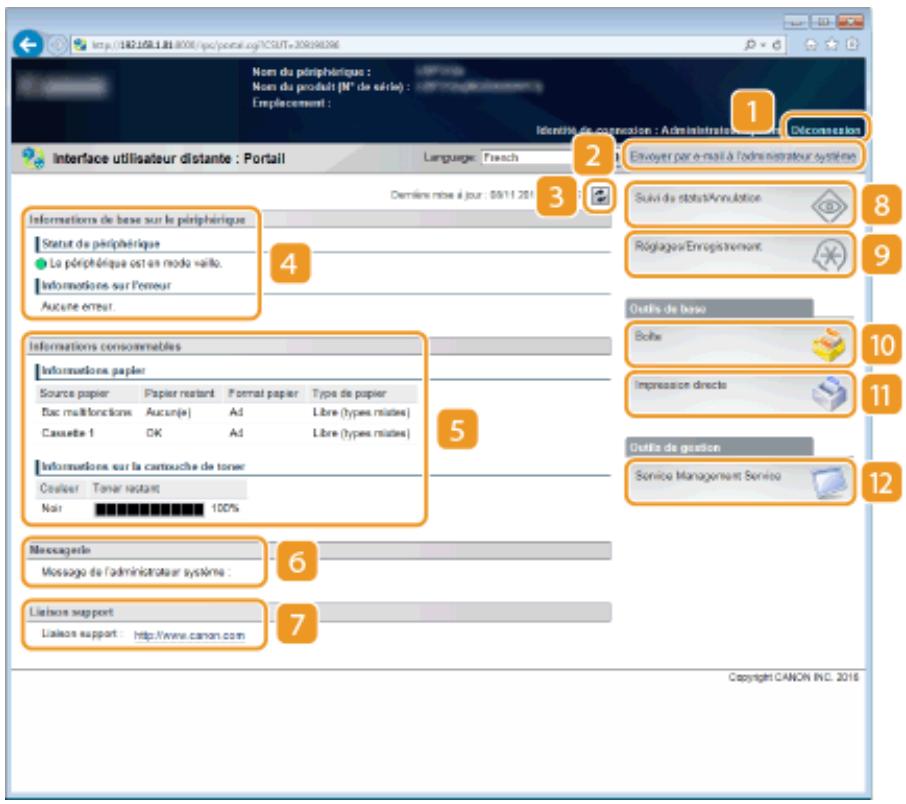Viewport: 906px width, 804px height.
Task: Click the black toner level bar
Action: [150, 509]
